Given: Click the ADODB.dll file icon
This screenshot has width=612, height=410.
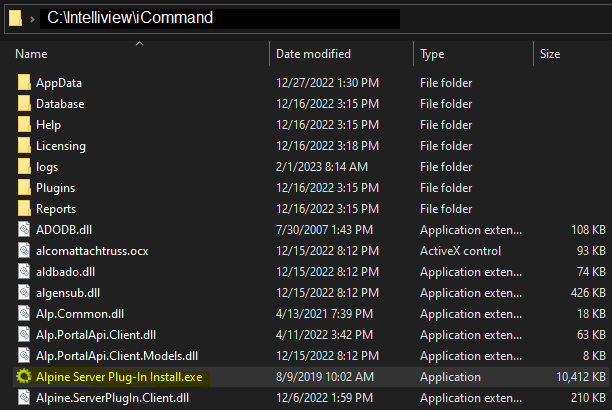Looking at the screenshot, I should pyautogui.click(x=24, y=230).
